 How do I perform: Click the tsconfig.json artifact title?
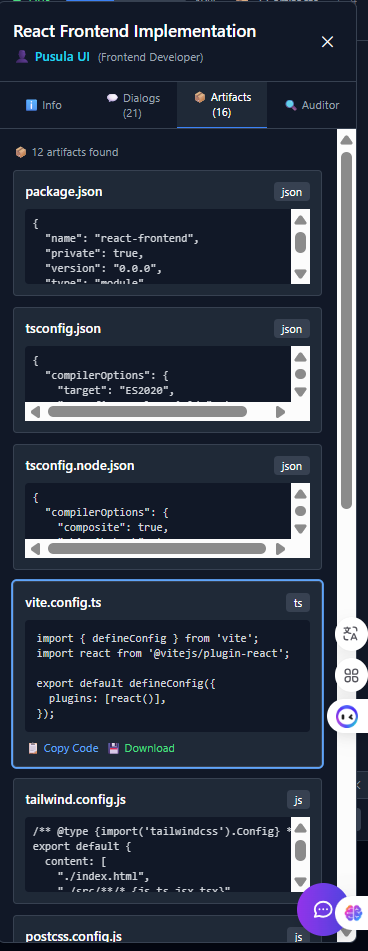[63, 329]
